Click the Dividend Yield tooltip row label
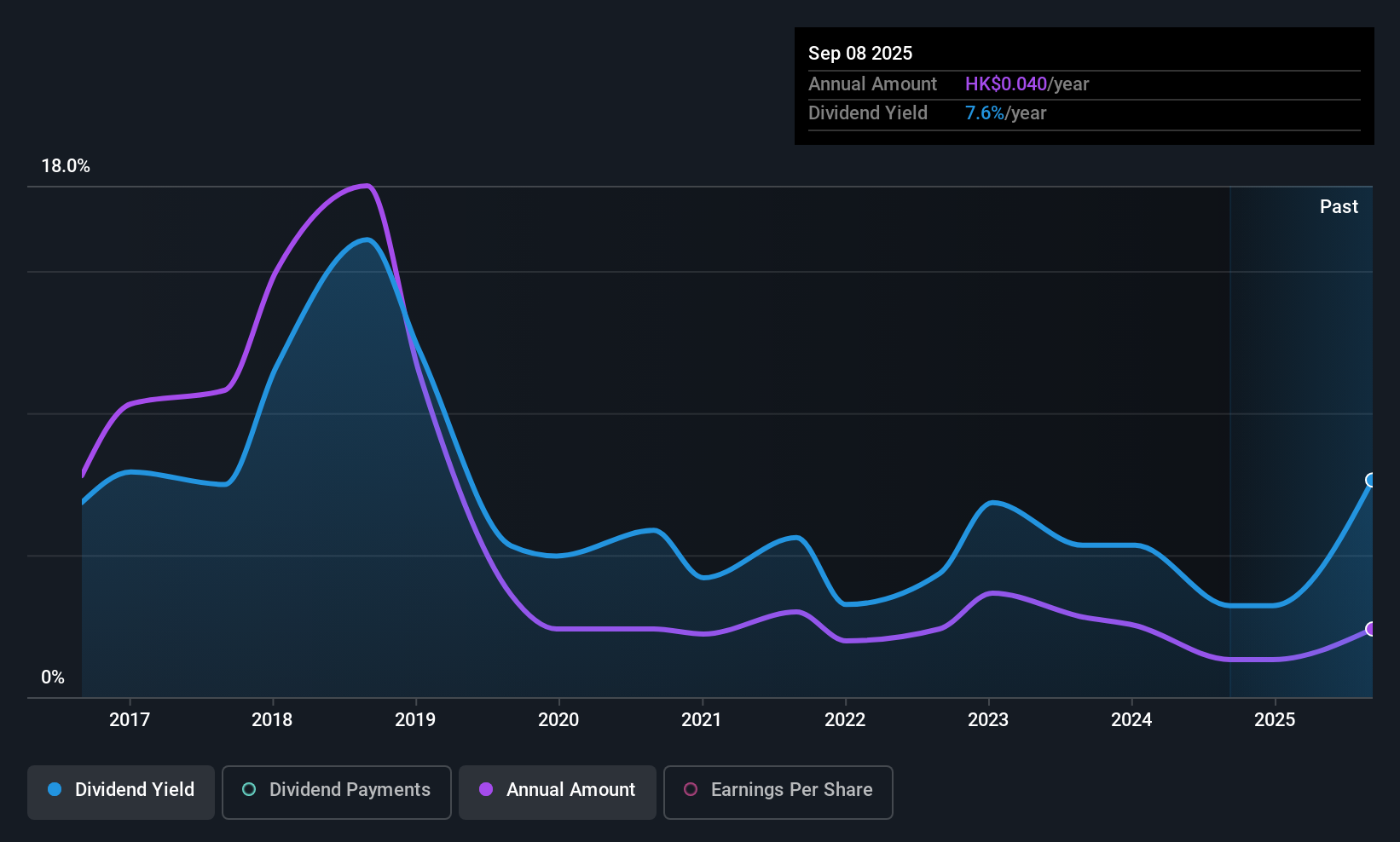Screen dimensions: 1400x842 [868, 113]
